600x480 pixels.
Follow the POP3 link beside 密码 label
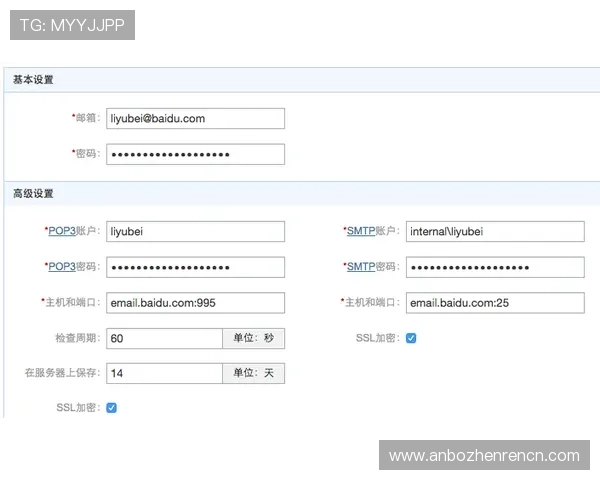(x=62, y=267)
